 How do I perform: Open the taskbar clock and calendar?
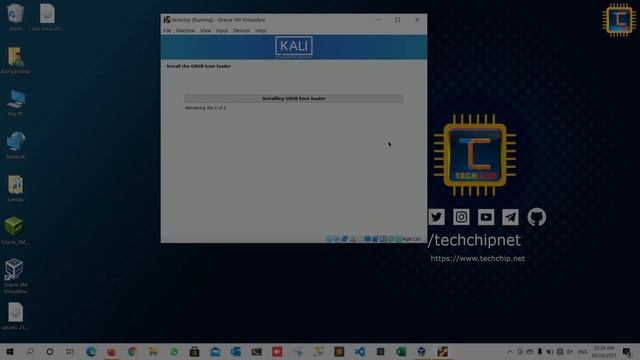coord(604,351)
